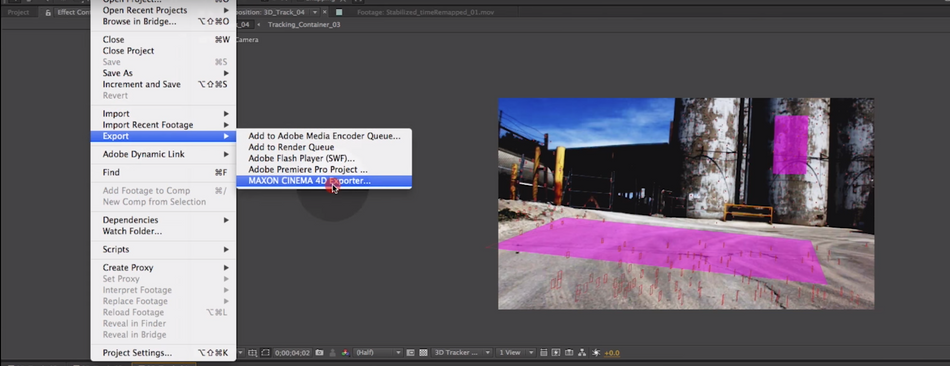This screenshot has width=950, height=366.
Task: Click the teal footage label color swatch
Action: tap(339, 12)
